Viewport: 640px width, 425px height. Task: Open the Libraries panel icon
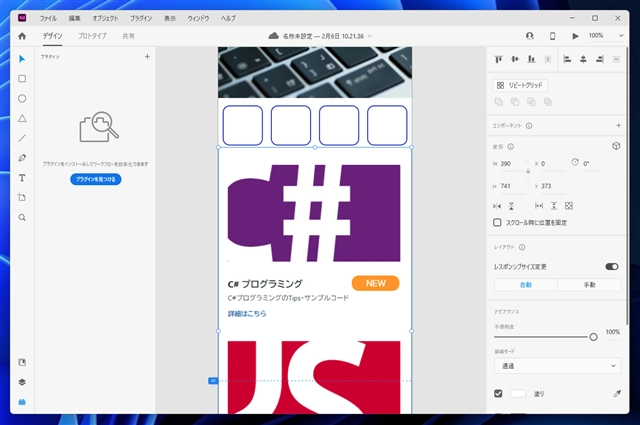tap(22, 362)
